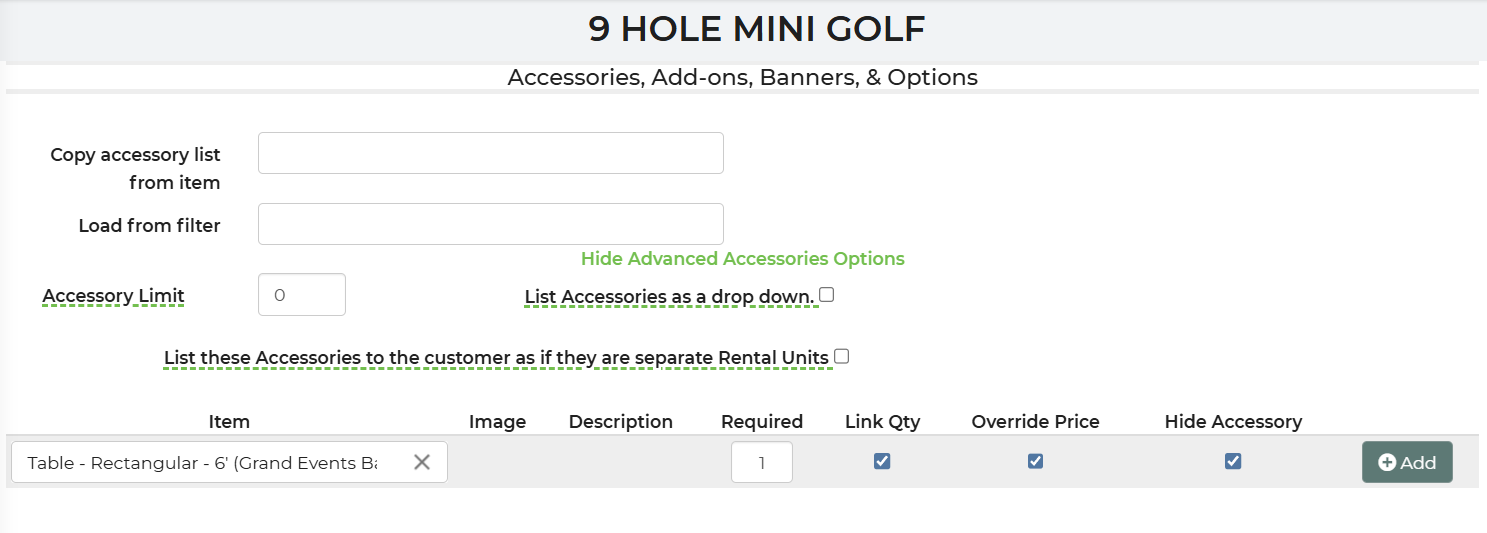
Task: Click the 9 HOLE MINI GOLF heading
Action: click(x=757, y=29)
